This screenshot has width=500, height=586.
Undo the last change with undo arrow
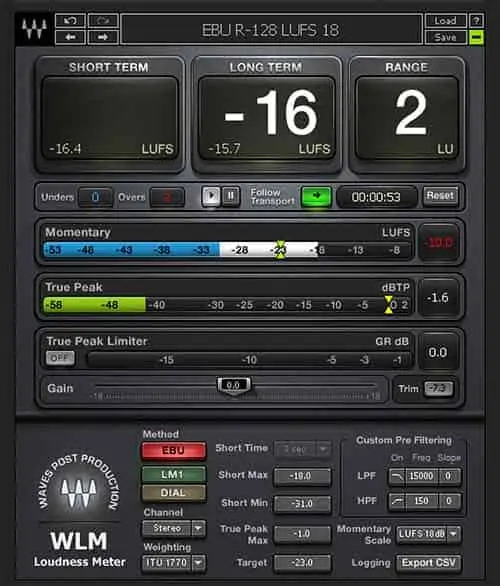point(70,21)
